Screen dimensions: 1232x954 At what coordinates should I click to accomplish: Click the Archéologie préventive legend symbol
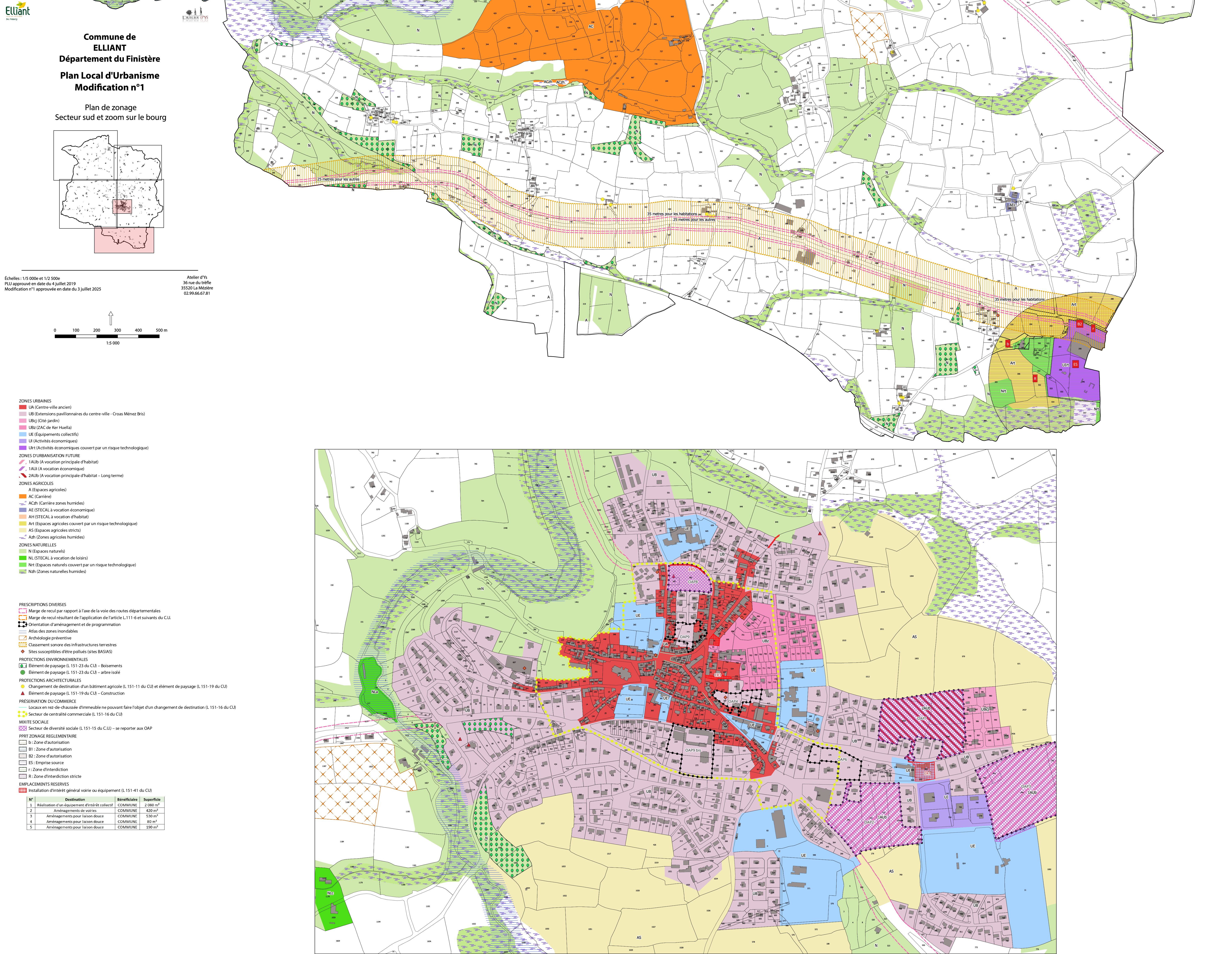click(x=23, y=638)
